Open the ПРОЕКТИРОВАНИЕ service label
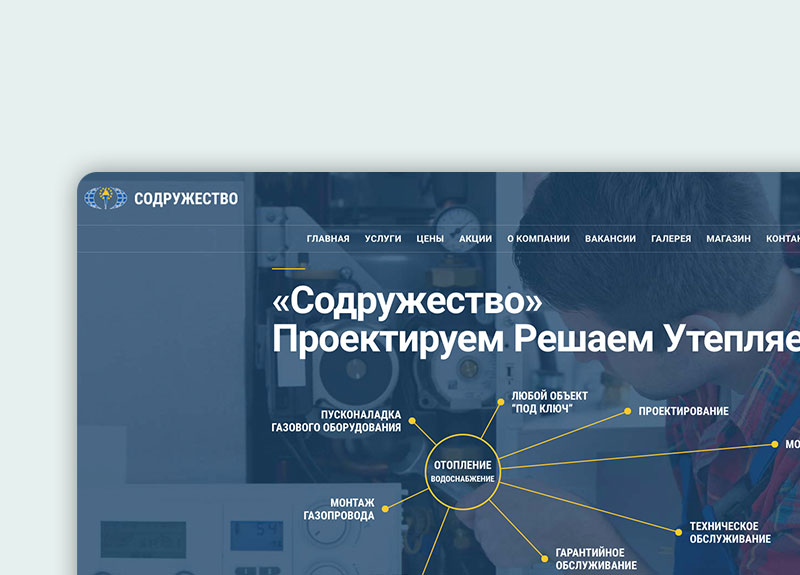This screenshot has width=800, height=575. (x=684, y=411)
